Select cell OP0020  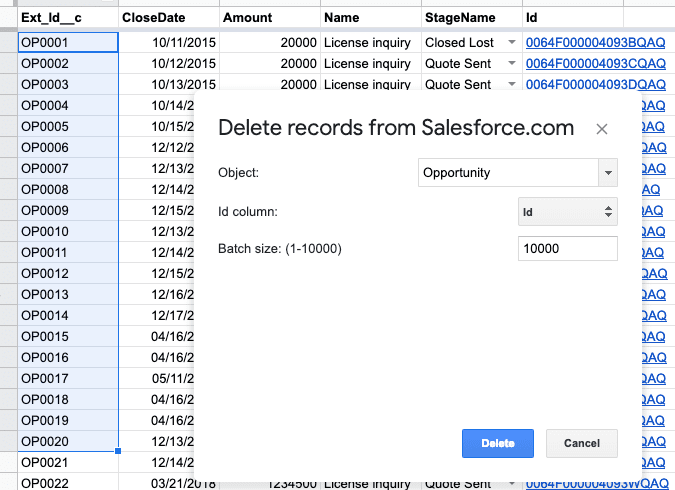tap(68, 441)
